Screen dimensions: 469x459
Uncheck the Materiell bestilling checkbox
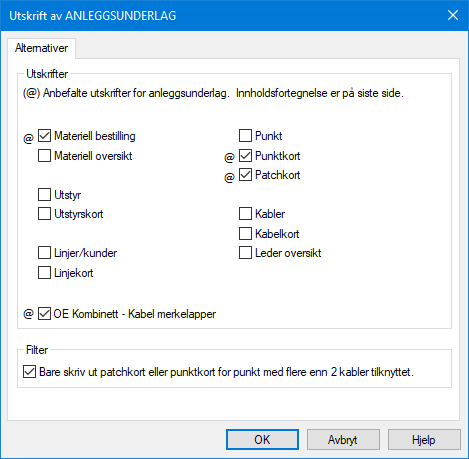(x=44, y=136)
